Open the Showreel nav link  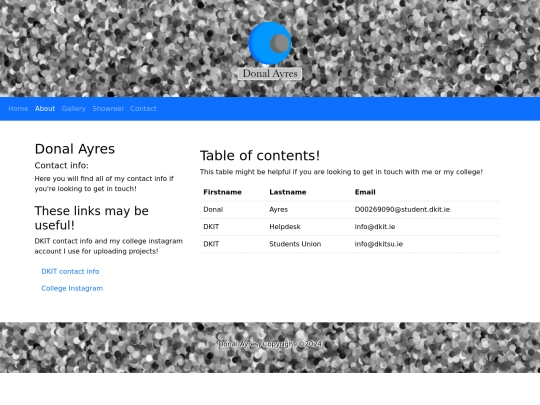(108, 108)
